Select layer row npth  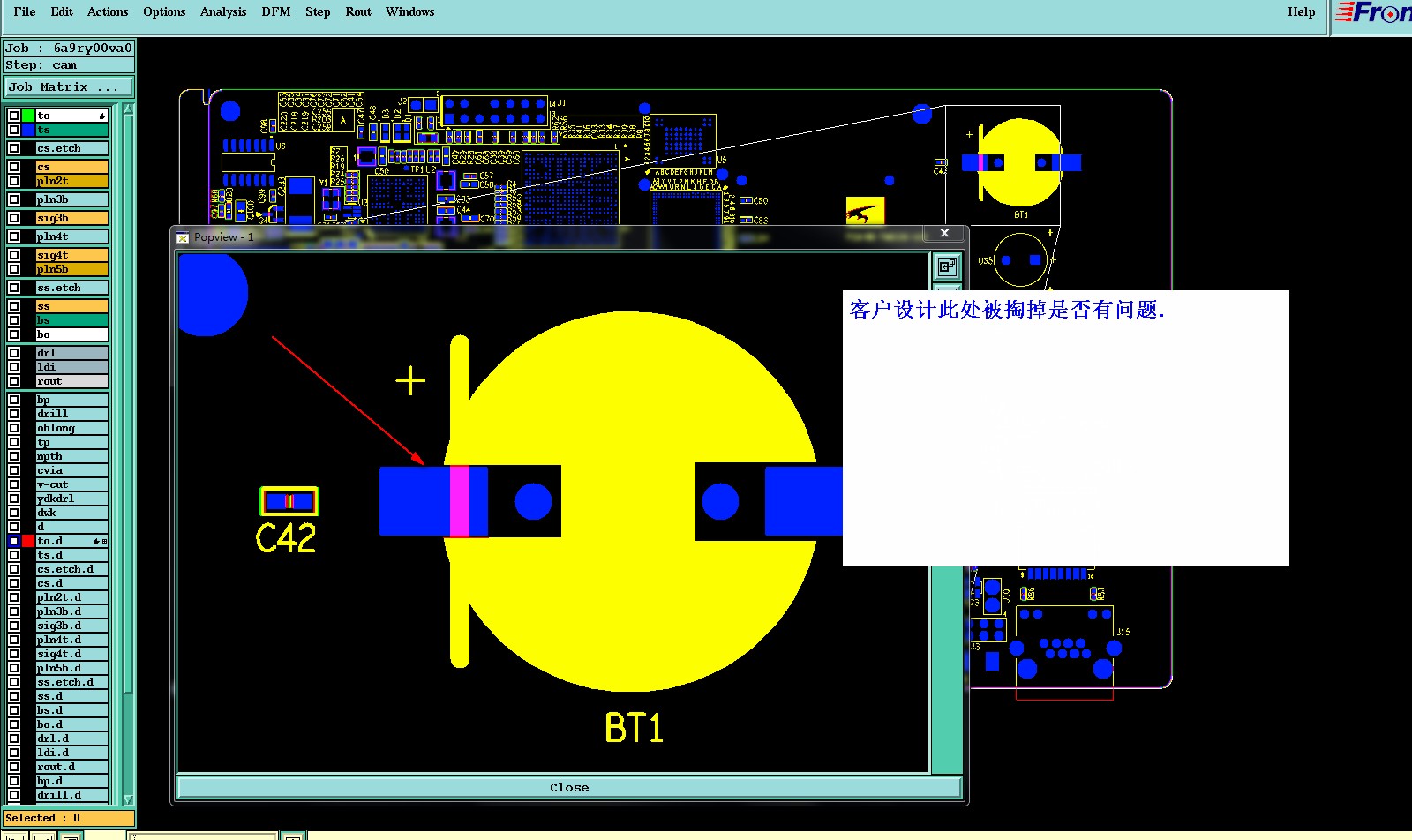tap(71, 456)
